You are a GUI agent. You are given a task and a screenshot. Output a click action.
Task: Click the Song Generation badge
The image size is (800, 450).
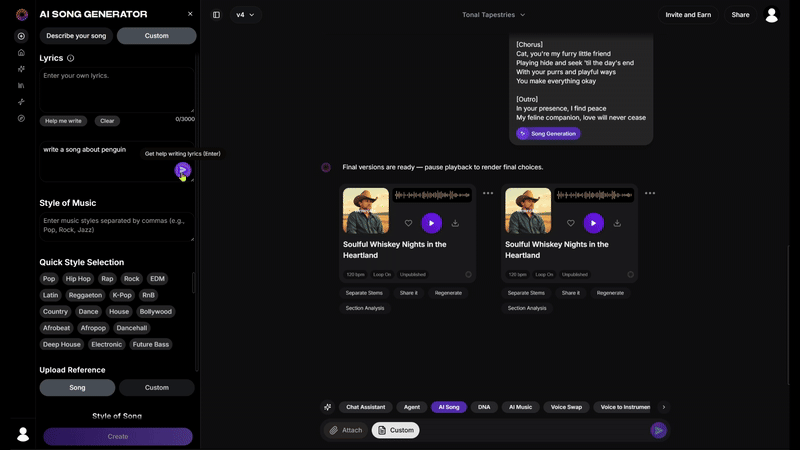click(548, 134)
